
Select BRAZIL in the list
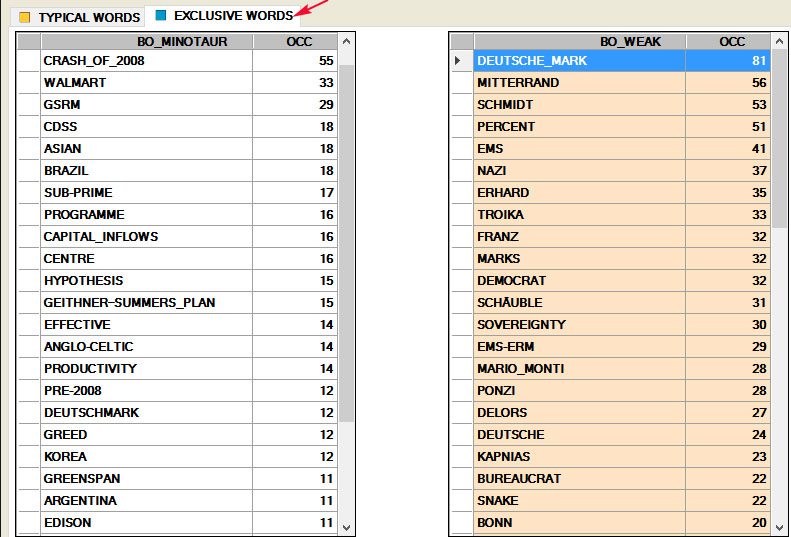pos(178,171)
